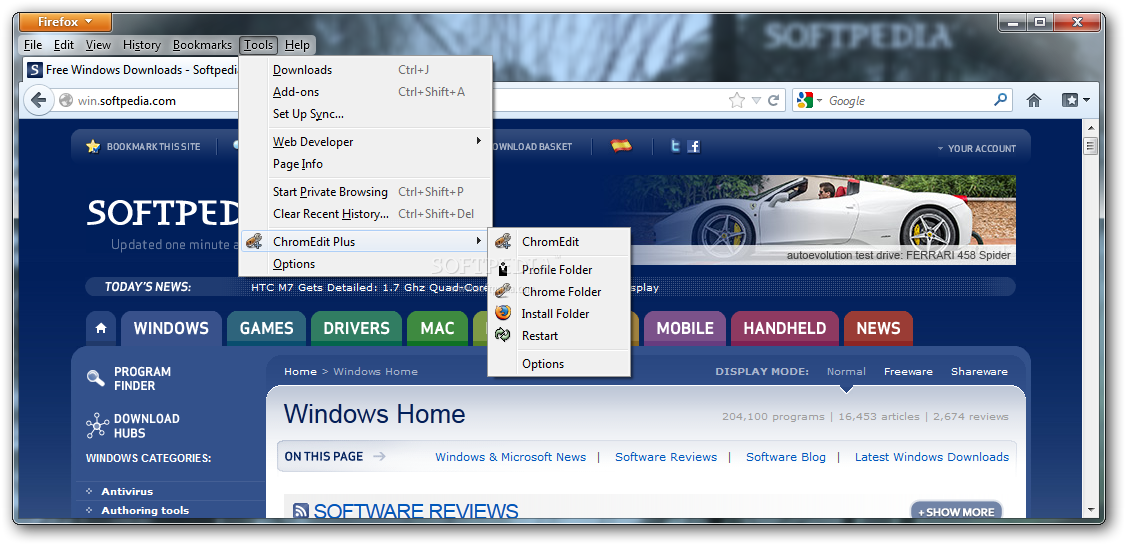This screenshot has width=1126, height=545.
Task: Choose Downloads from Tools menu
Action: [366, 70]
